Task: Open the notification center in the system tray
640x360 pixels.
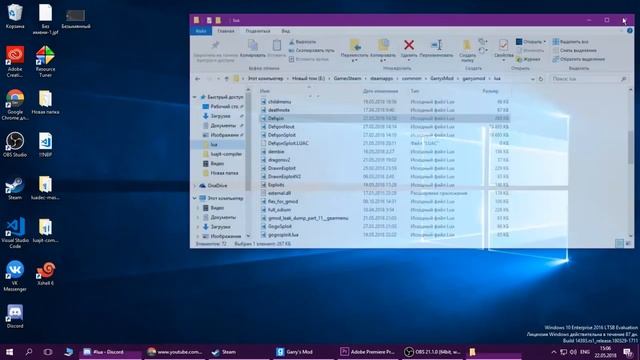Action: pyautogui.click(x=627, y=352)
